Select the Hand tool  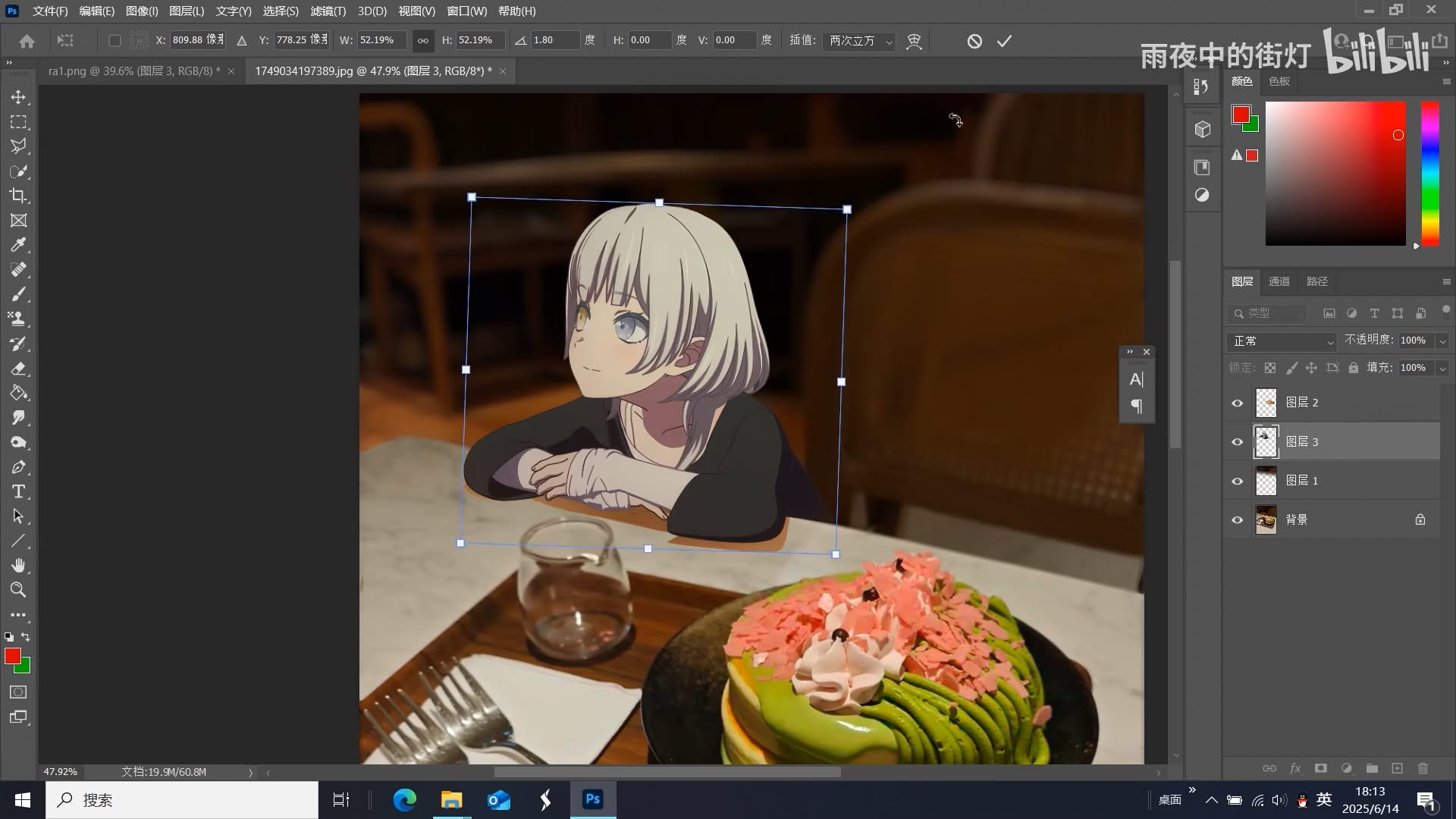[18, 566]
